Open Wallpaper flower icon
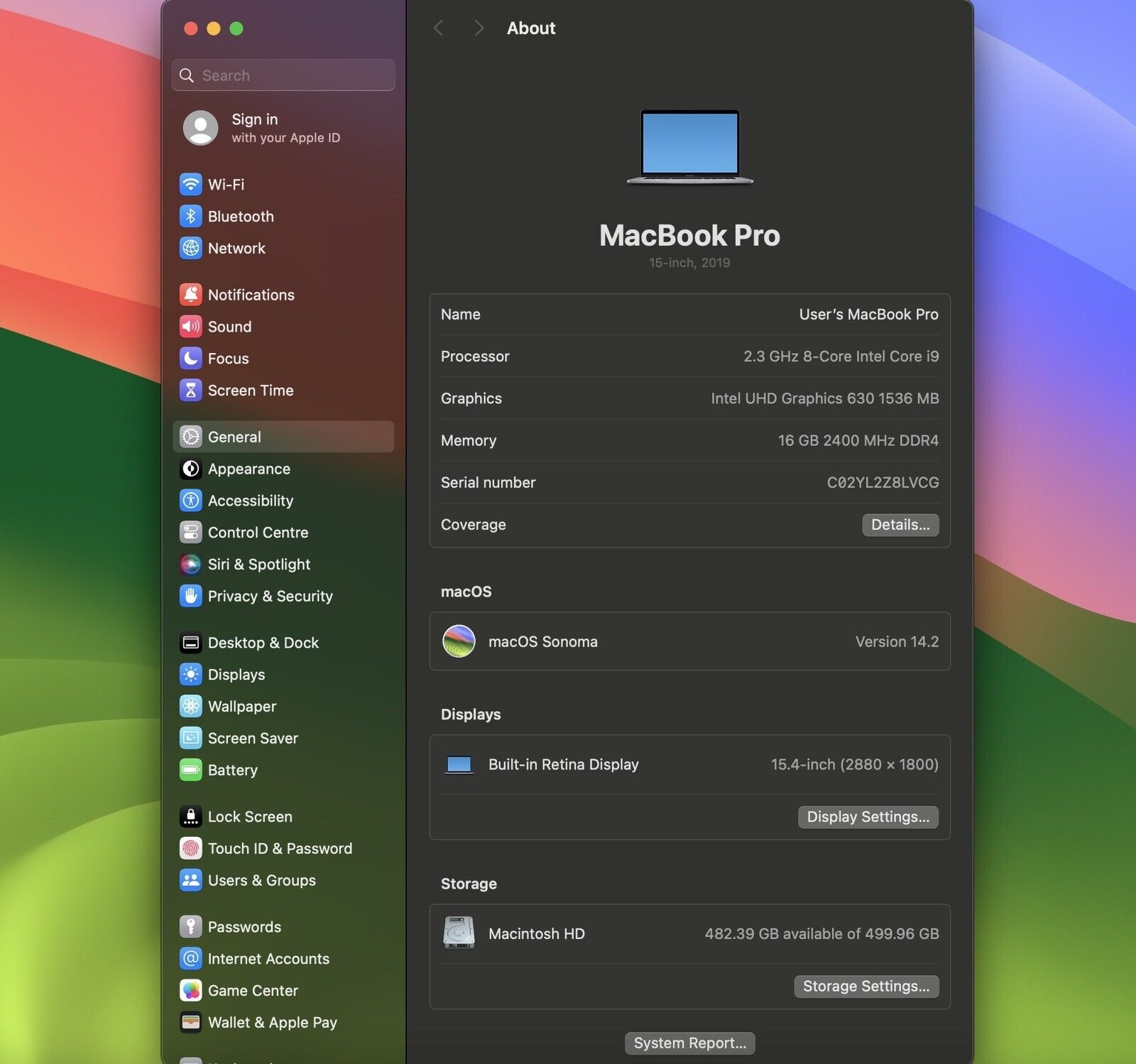The height and width of the screenshot is (1064, 1136). 190,707
